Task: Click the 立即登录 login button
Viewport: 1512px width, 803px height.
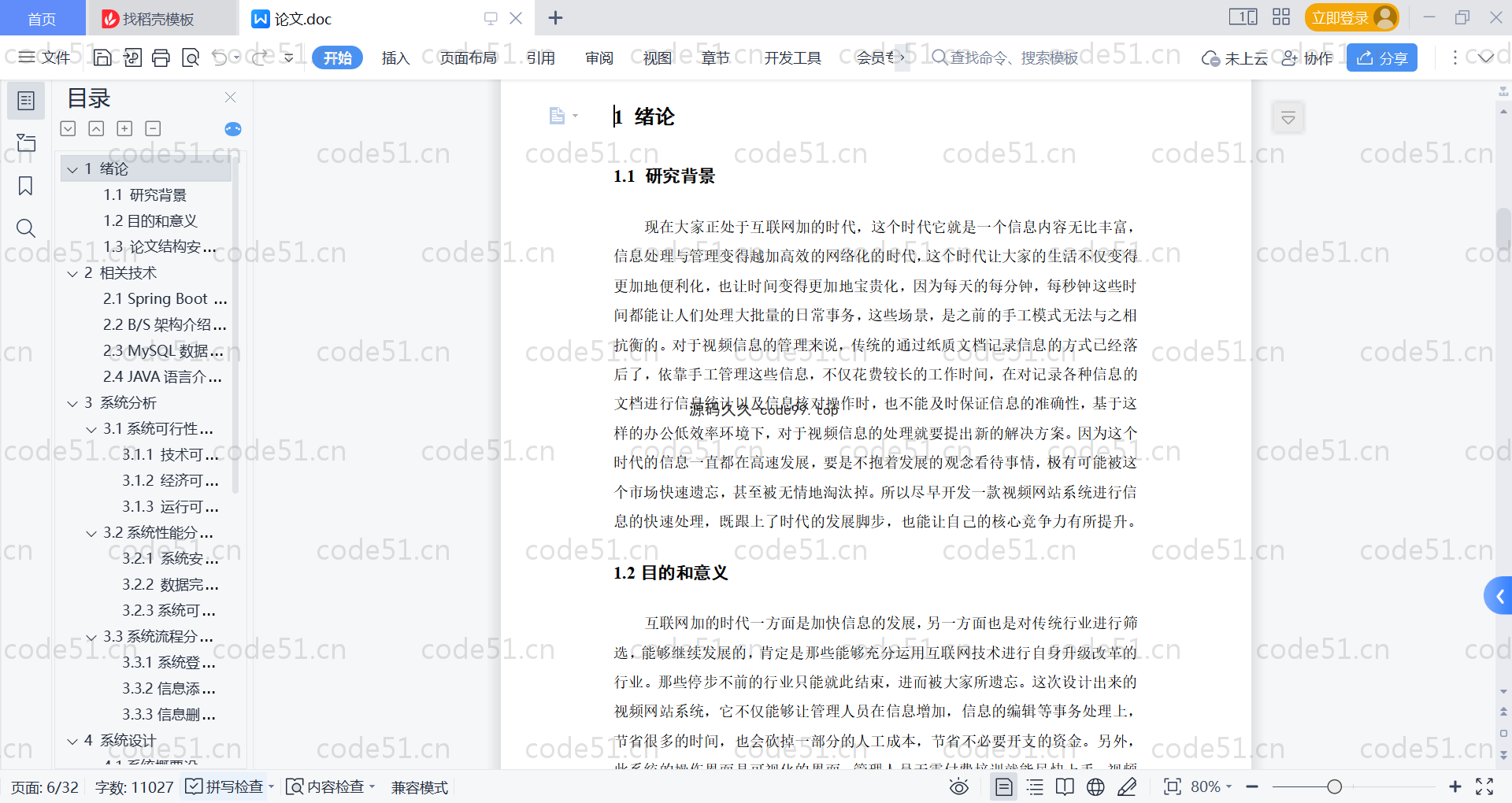Action: click(1351, 17)
